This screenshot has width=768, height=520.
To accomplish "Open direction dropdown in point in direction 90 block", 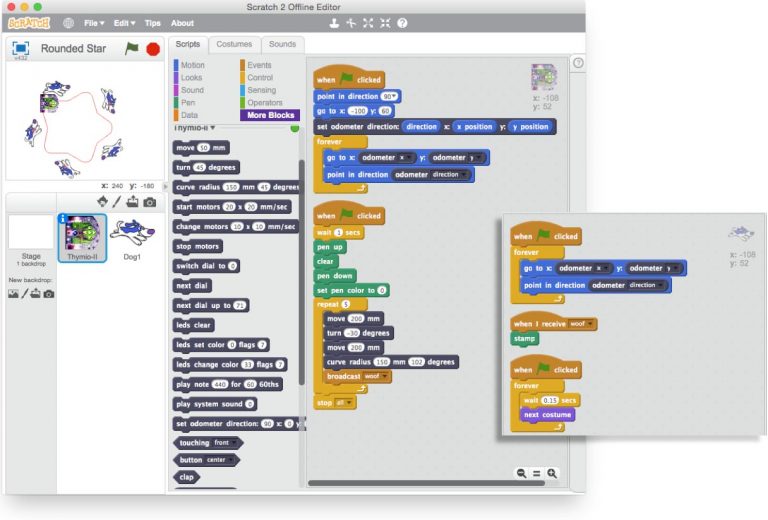I will tap(396, 96).
